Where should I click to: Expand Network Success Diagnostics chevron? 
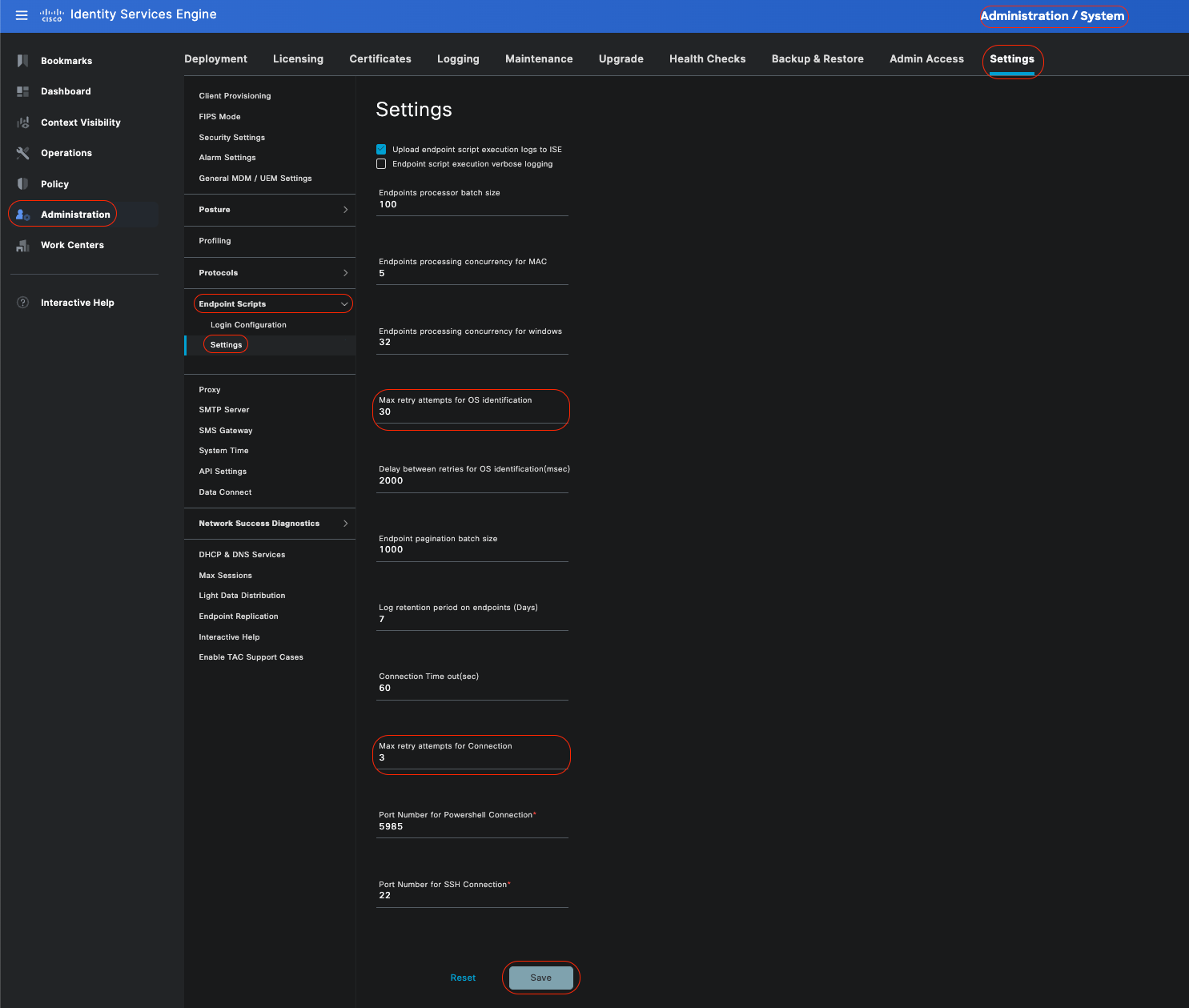(345, 524)
